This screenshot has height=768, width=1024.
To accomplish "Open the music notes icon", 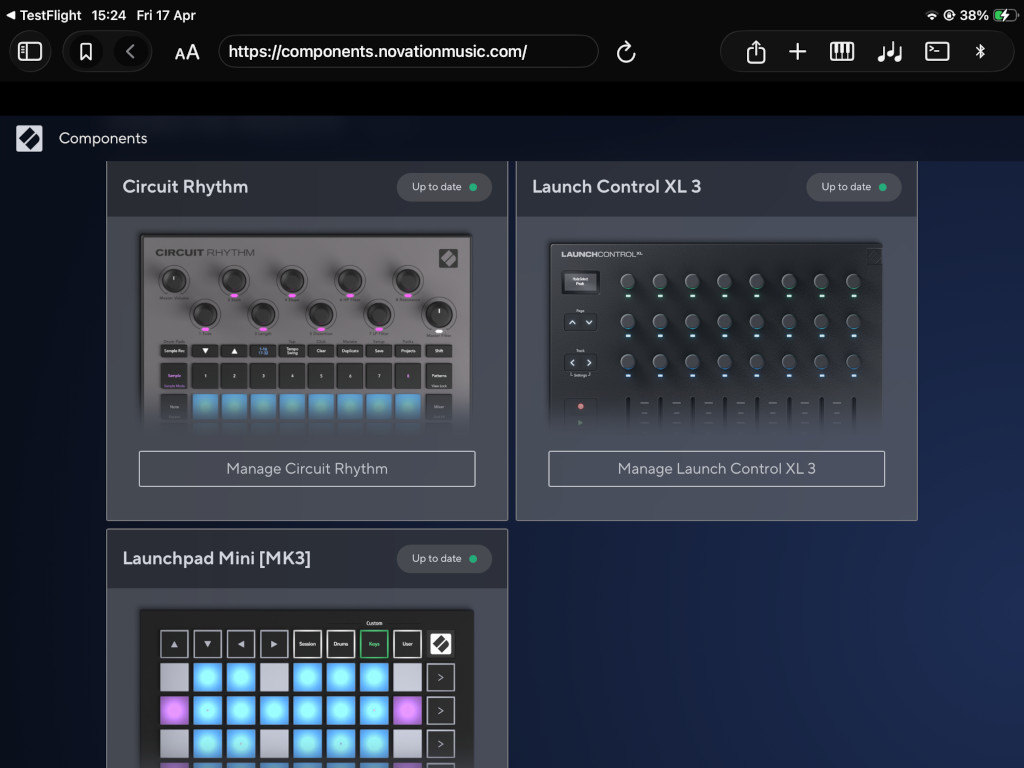I will pos(889,52).
